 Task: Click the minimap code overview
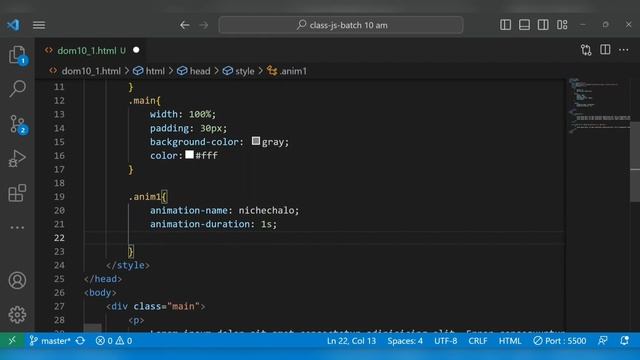coord(598,106)
